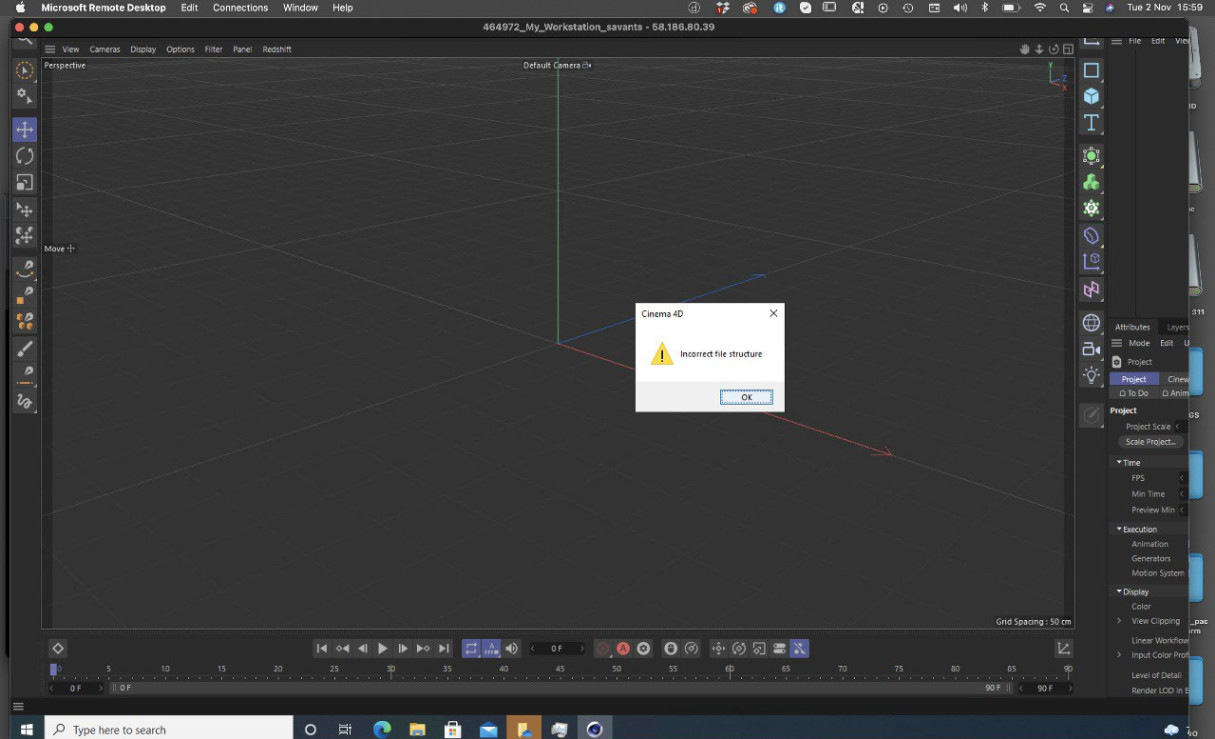Open the Cameras viewport menu
This screenshot has height=739, width=1215.
tap(104, 49)
